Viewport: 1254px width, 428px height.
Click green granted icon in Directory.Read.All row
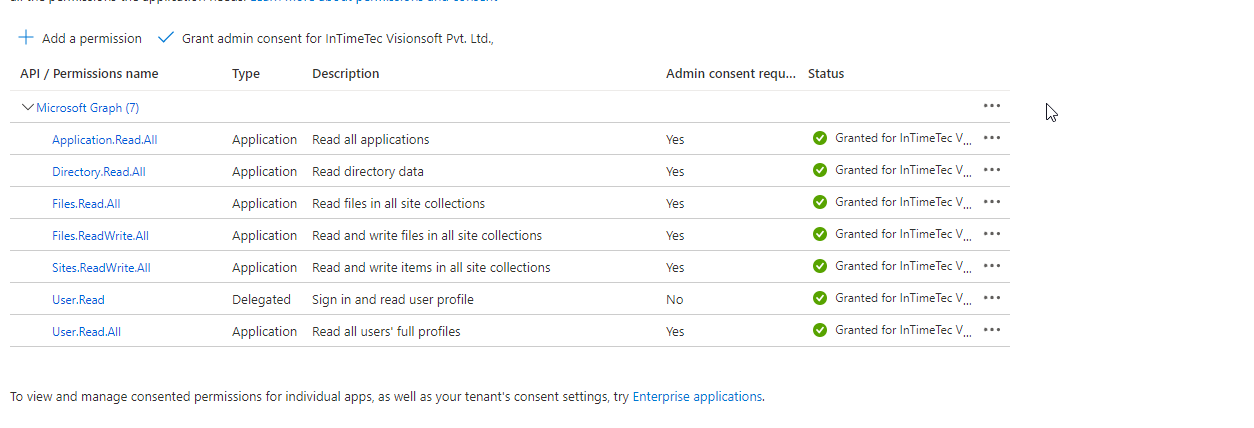820,170
